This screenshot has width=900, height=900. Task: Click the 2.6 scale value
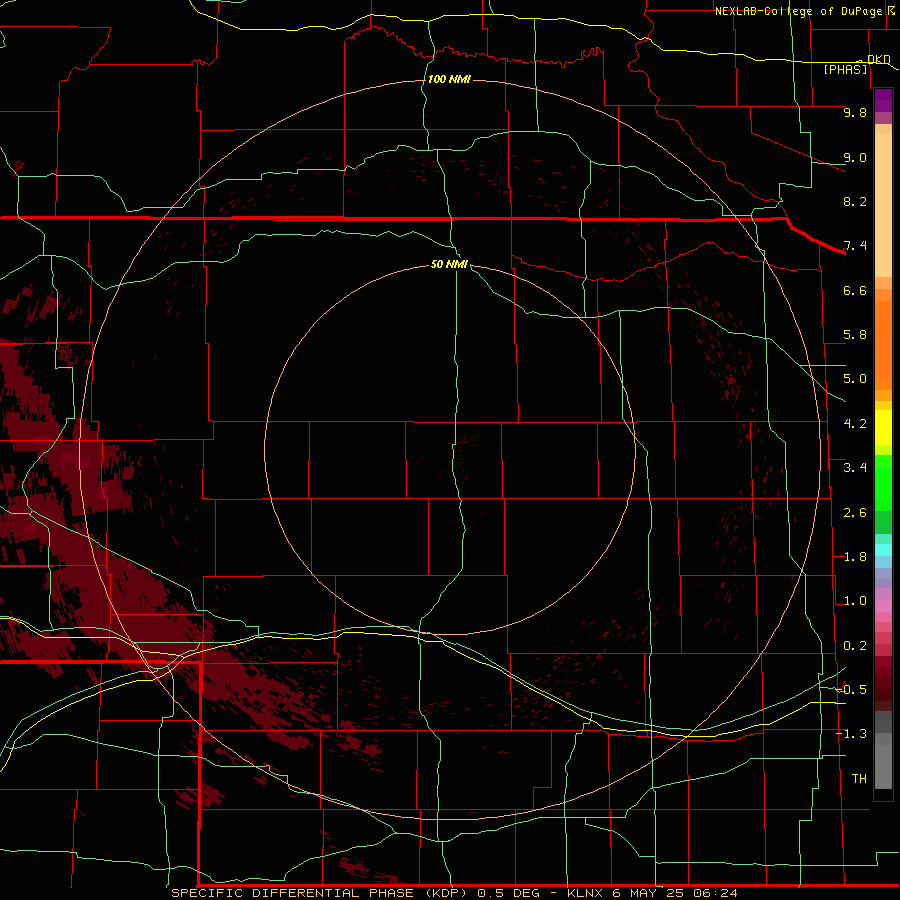click(855, 513)
